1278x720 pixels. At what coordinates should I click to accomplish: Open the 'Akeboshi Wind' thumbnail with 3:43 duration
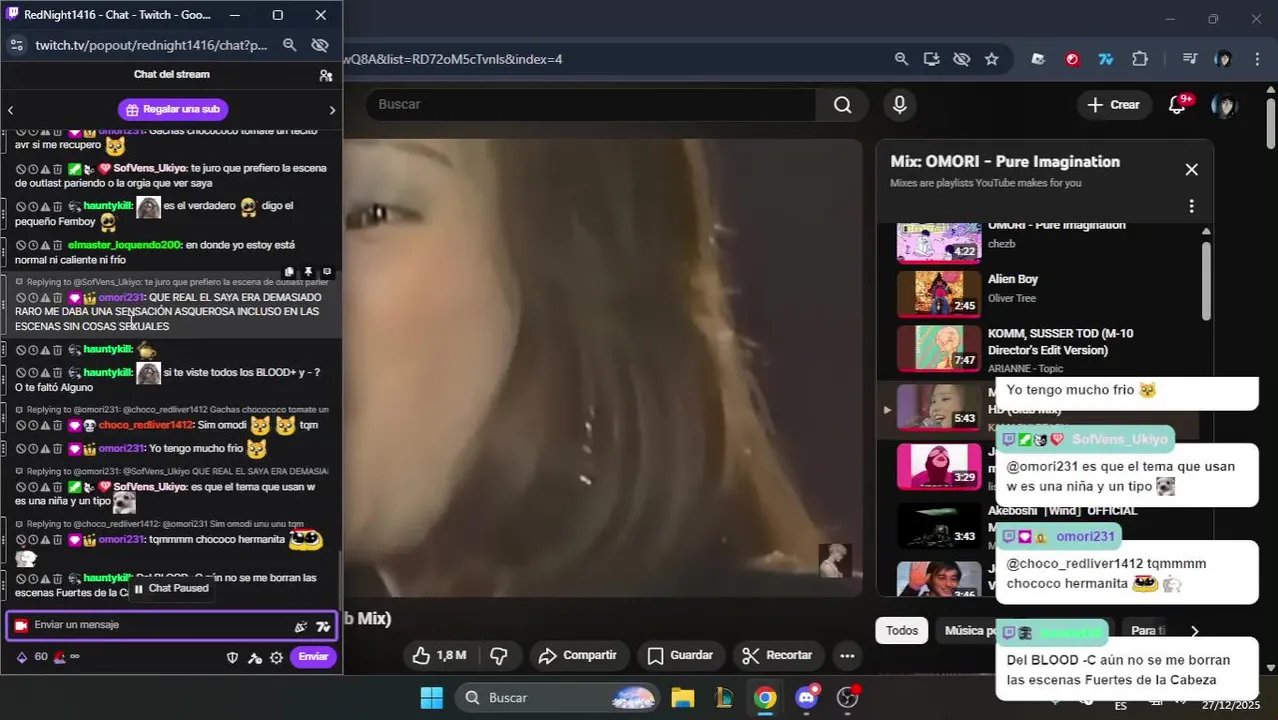pos(939,525)
